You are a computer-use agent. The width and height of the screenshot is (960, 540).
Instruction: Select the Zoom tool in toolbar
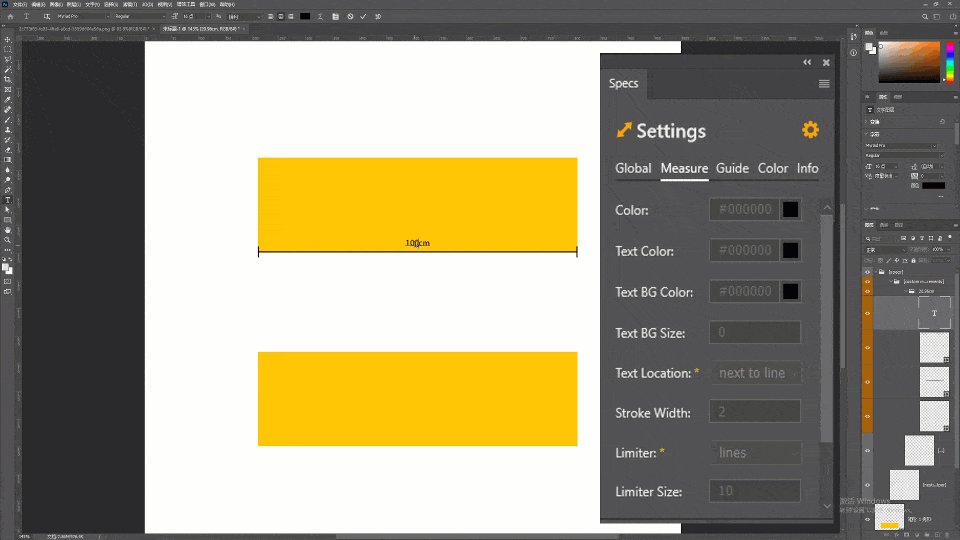click(7, 240)
